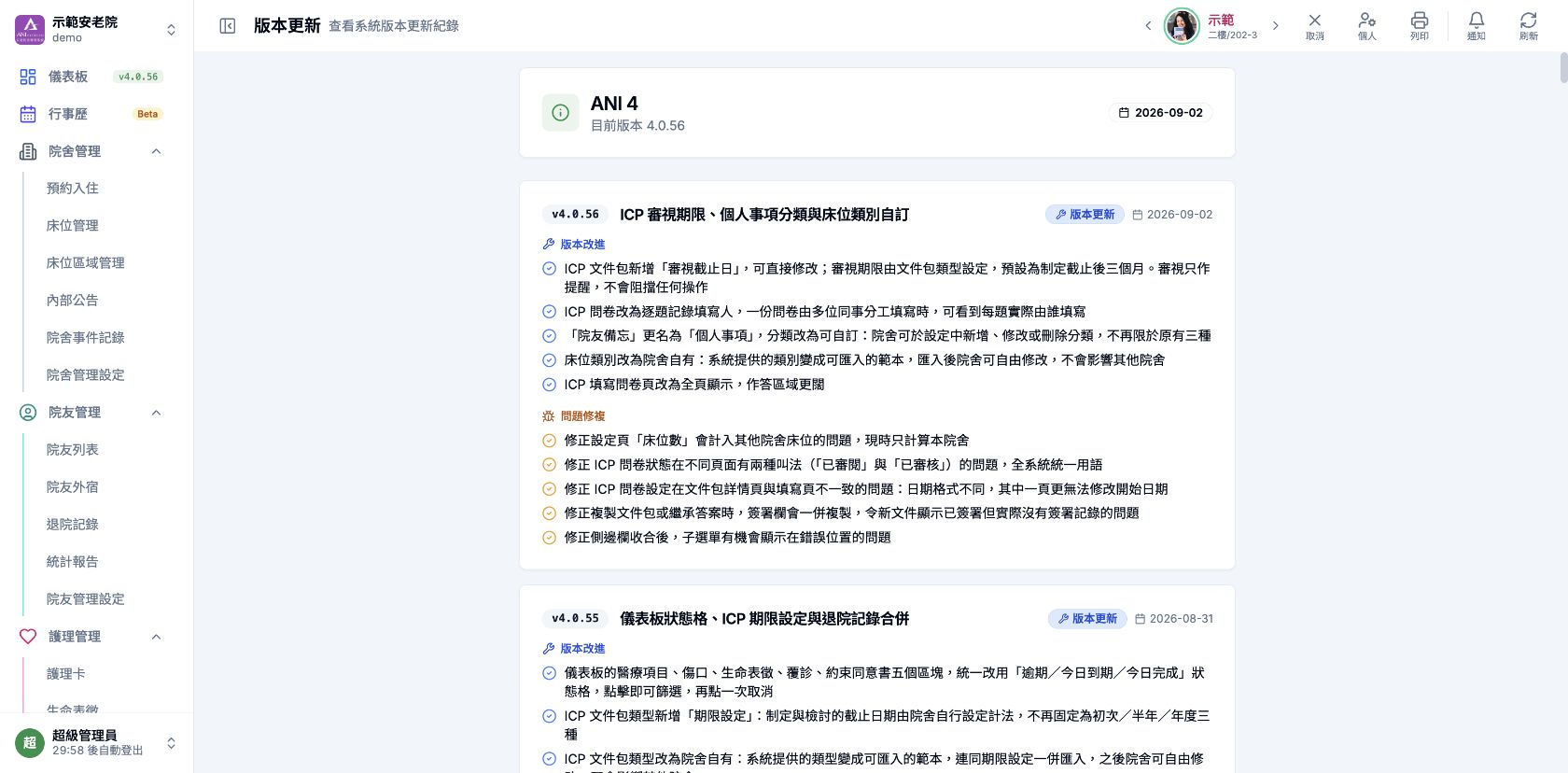Select 院舍事件記錄 in the sidebar
This screenshot has height=773, width=1568.
pyautogui.click(x=86, y=338)
